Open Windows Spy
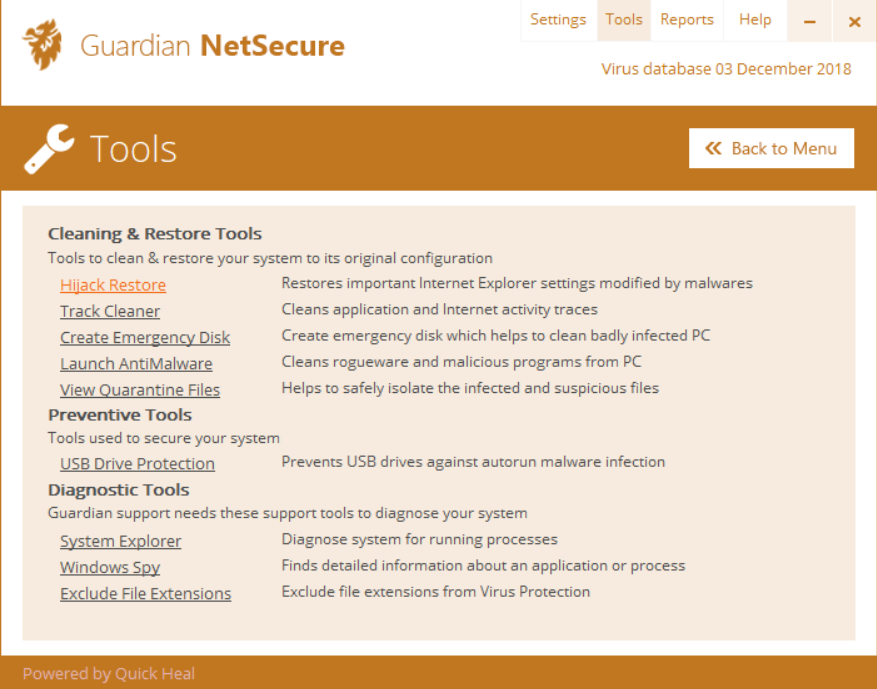This screenshot has width=877, height=689. pyautogui.click(x=109, y=567)
